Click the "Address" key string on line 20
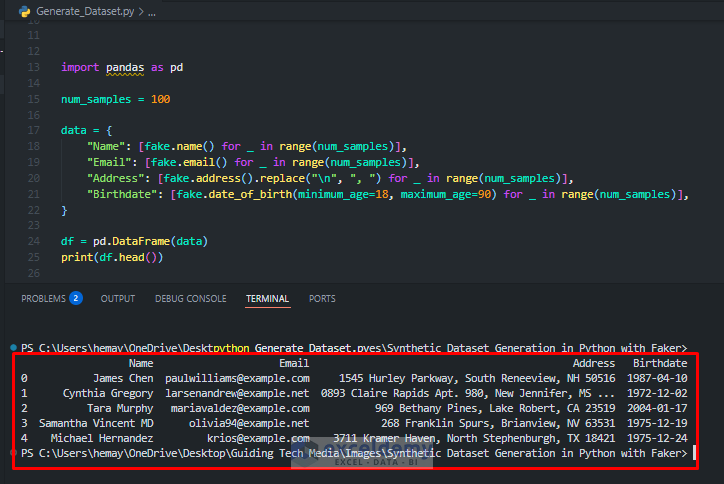Image resolution: width=724 pixels, height=484 pixels. point(115,178)
